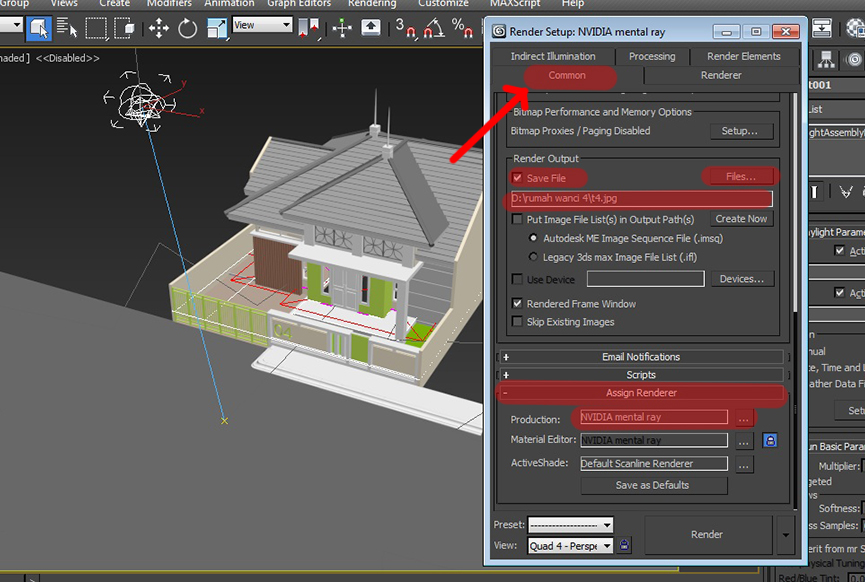Choose Production renderer with ... button

coord(744,418)
